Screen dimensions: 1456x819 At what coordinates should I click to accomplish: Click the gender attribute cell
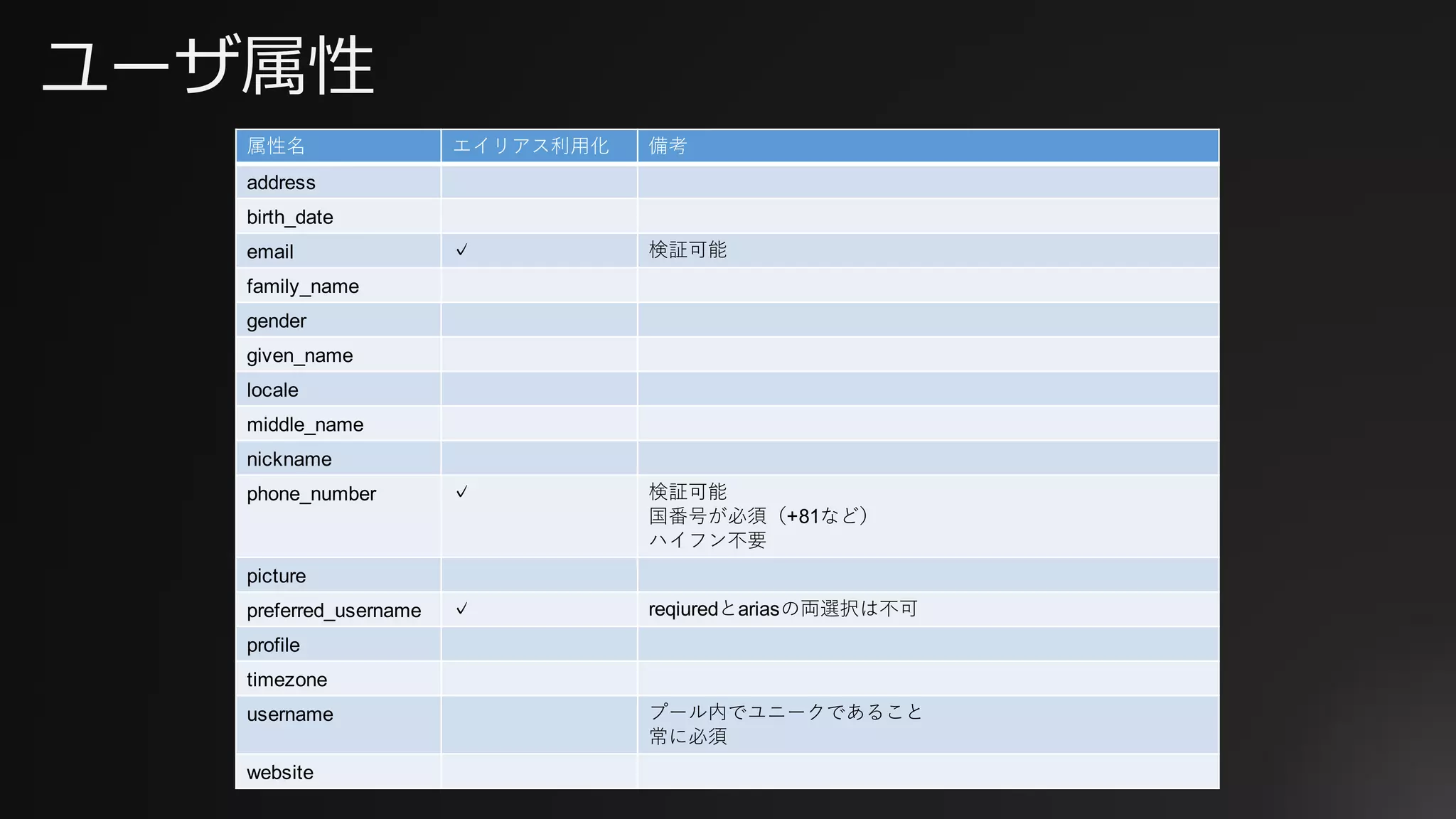pos(338,321)
